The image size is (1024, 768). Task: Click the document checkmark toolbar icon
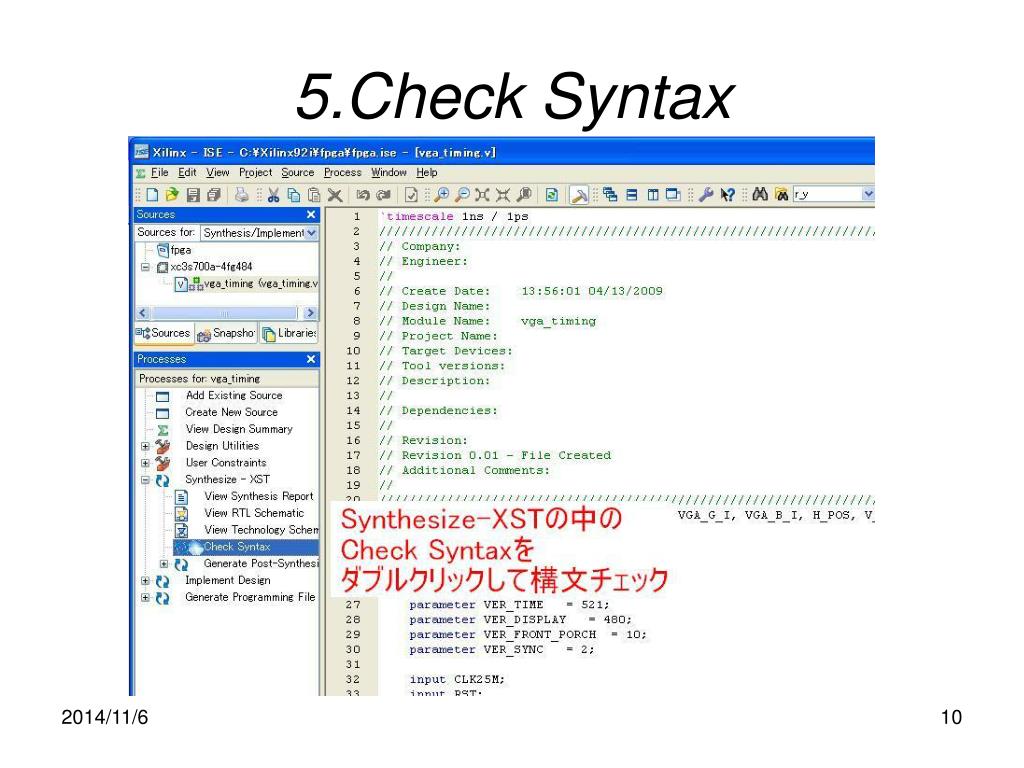pyautogui.click(x=411, y=195)
